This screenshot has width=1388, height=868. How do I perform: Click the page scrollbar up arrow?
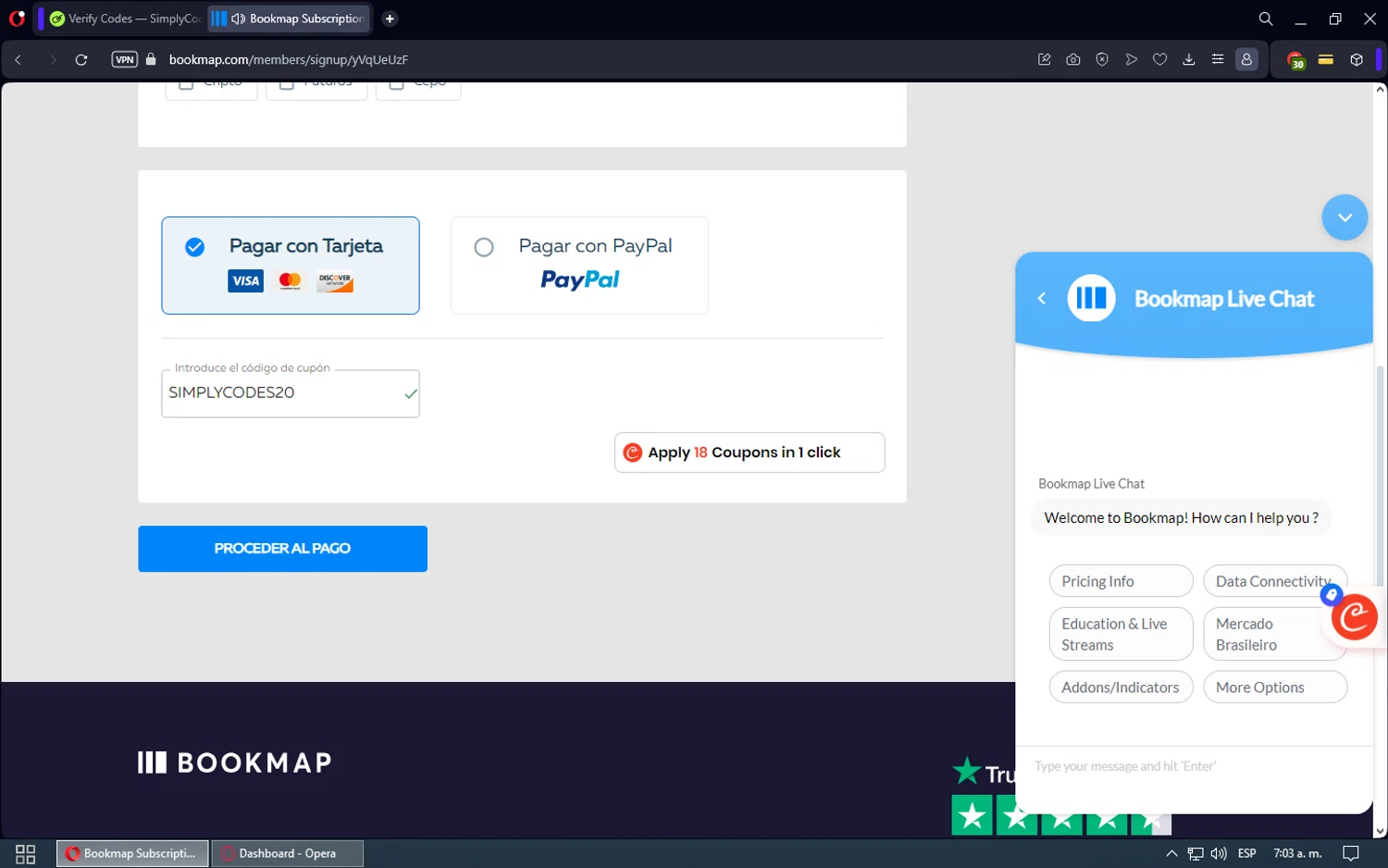[x=1380, y=90]
